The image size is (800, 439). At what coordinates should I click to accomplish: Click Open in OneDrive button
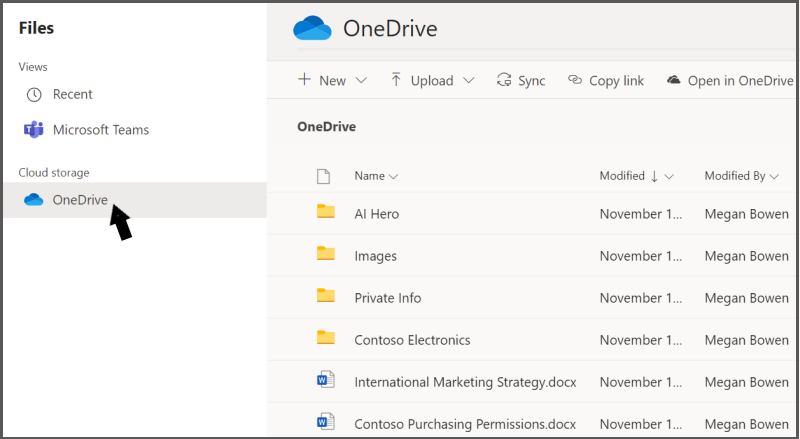(x=730, y=80)
